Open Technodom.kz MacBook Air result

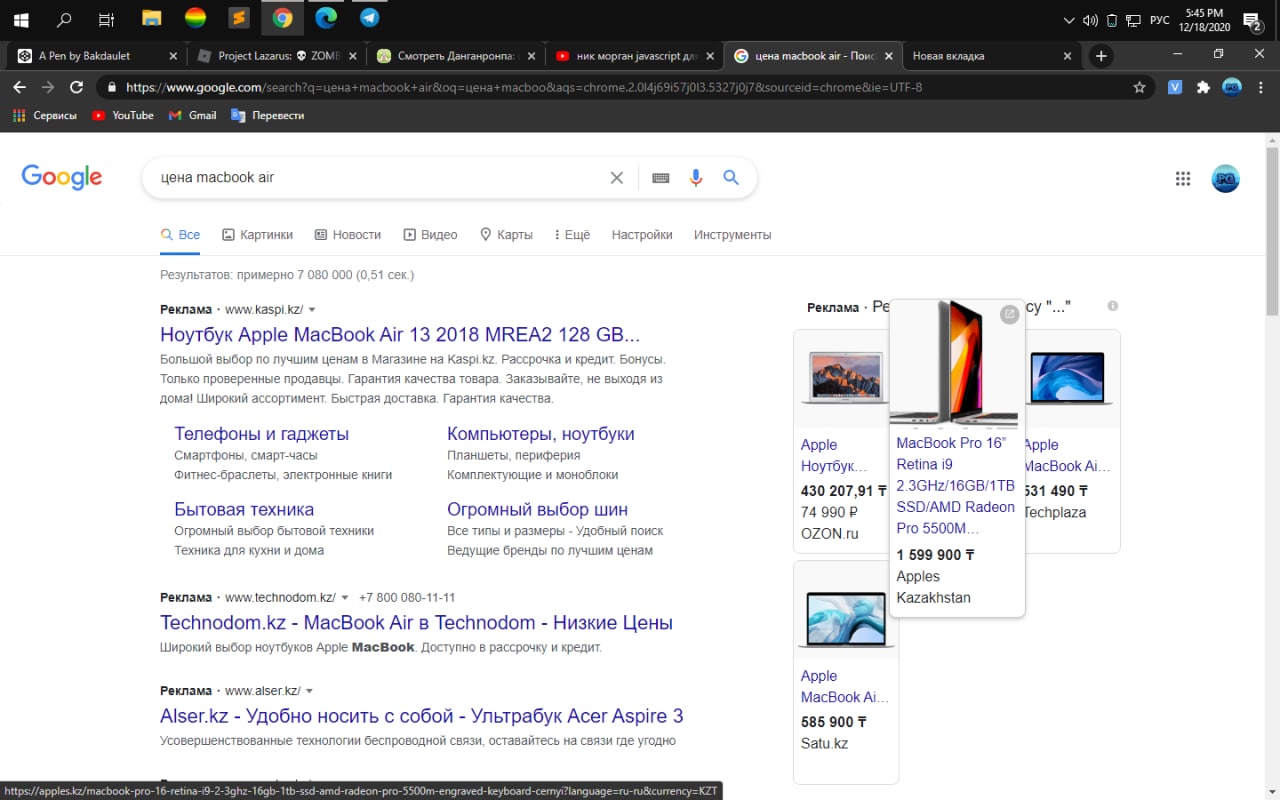tap(416, 623)
